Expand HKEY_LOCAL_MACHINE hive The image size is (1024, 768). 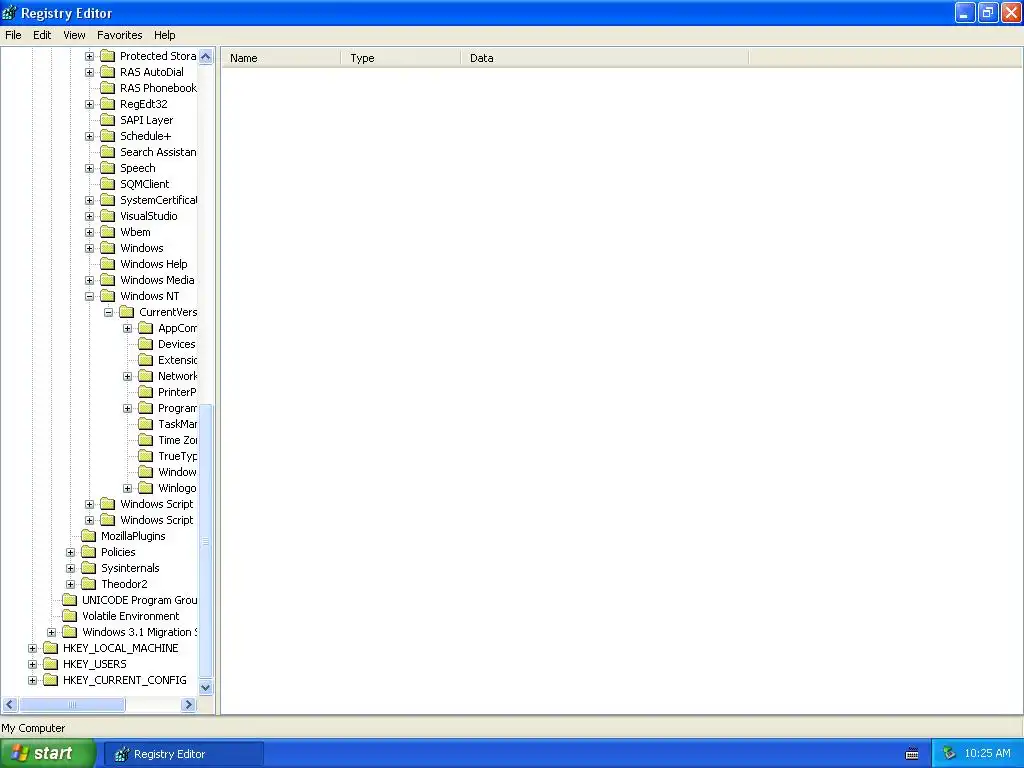(x=32, y=648)
